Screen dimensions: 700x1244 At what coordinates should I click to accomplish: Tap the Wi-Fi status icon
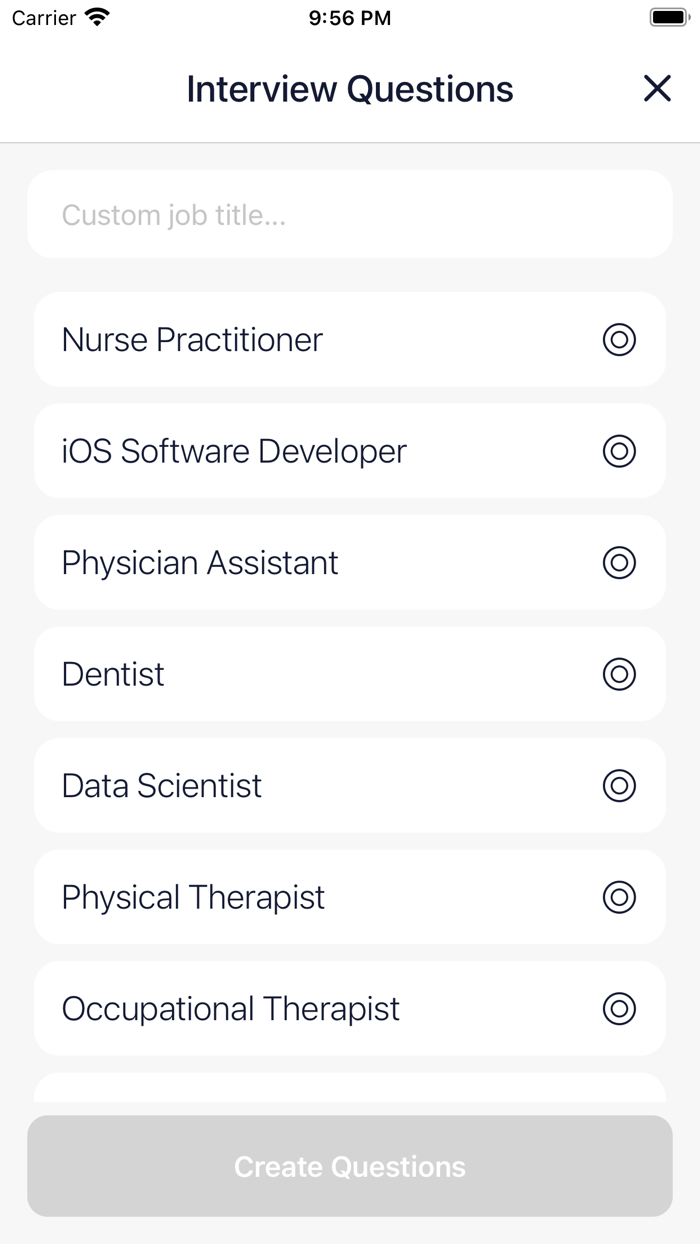click(98, 17)
